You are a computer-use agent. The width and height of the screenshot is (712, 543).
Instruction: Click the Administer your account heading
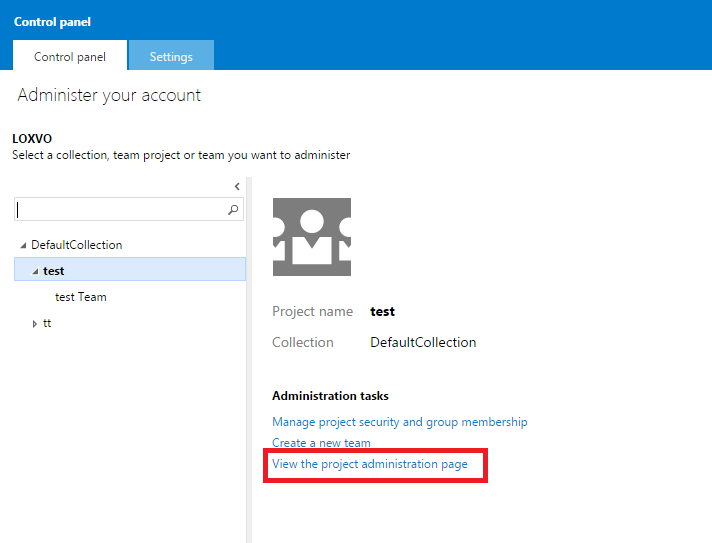(109, 96)
